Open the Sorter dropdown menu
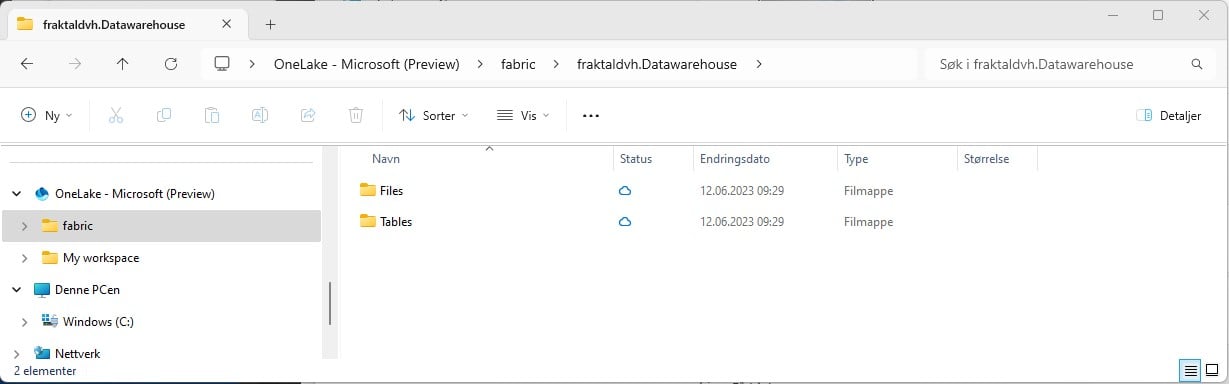The height and width of the screenshot is (384, 1229). click(x=434, y=115)
